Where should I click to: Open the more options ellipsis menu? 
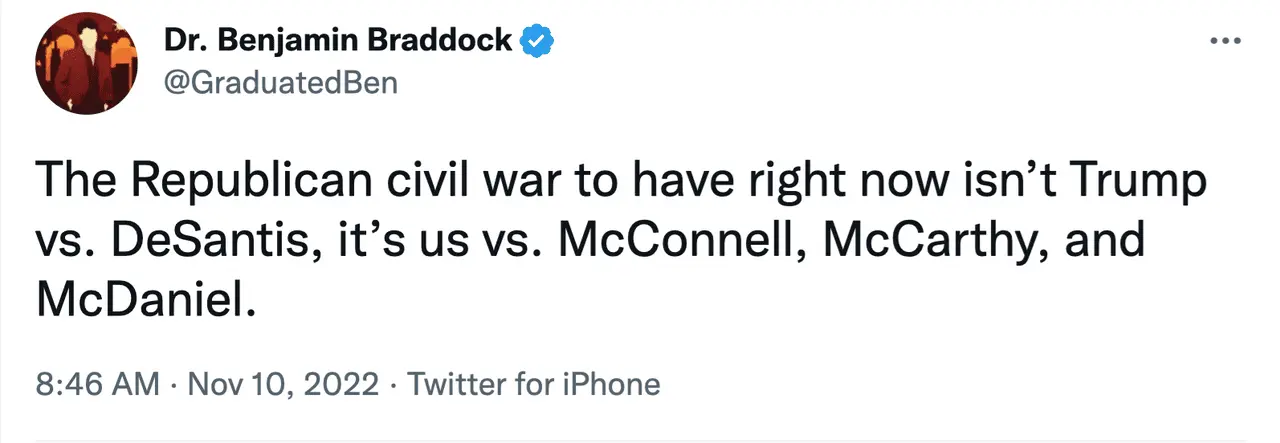click(x=1224, y=41)
